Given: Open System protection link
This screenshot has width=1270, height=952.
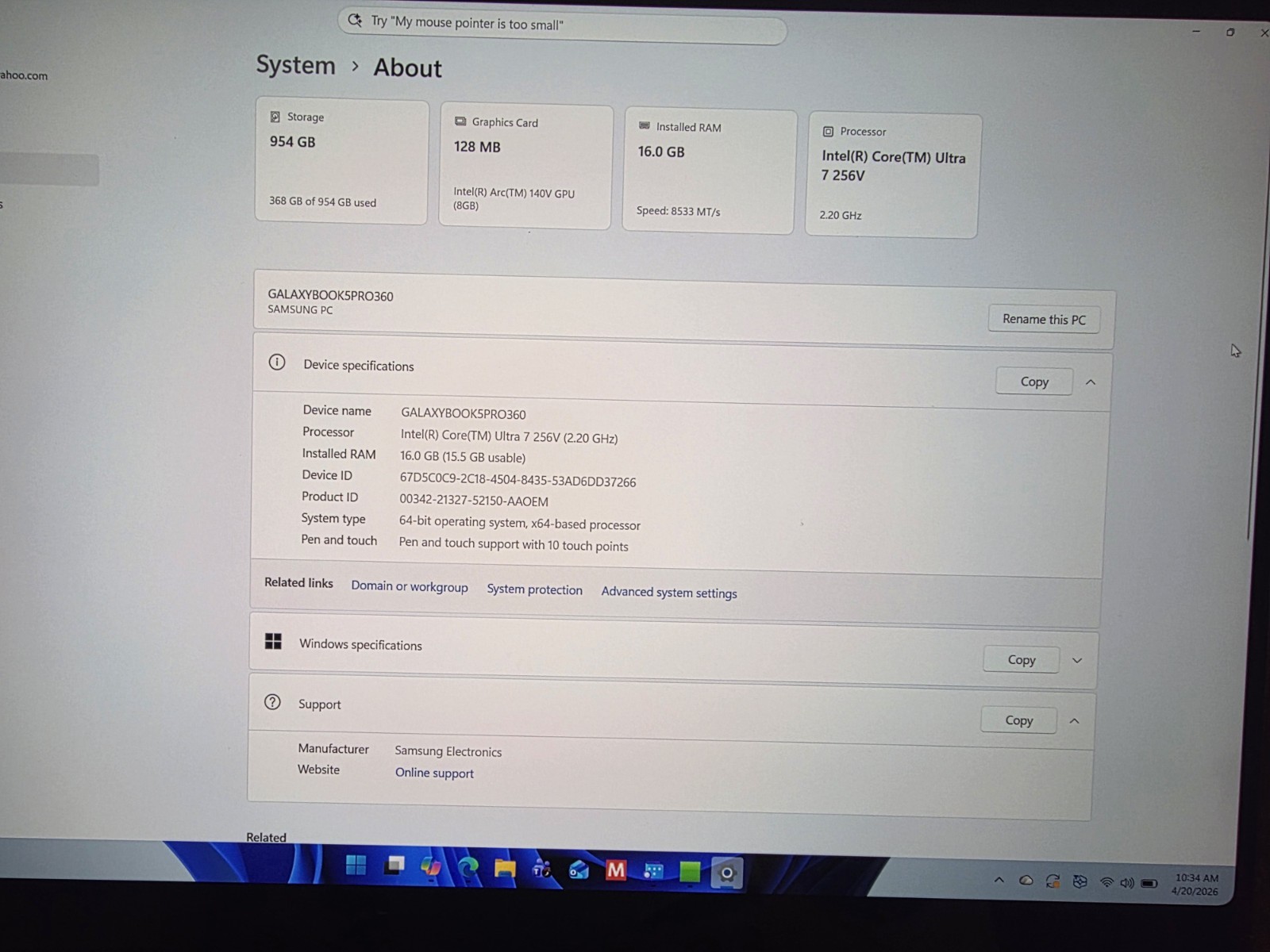Looking at the screenshot, I should pos(534,589).
